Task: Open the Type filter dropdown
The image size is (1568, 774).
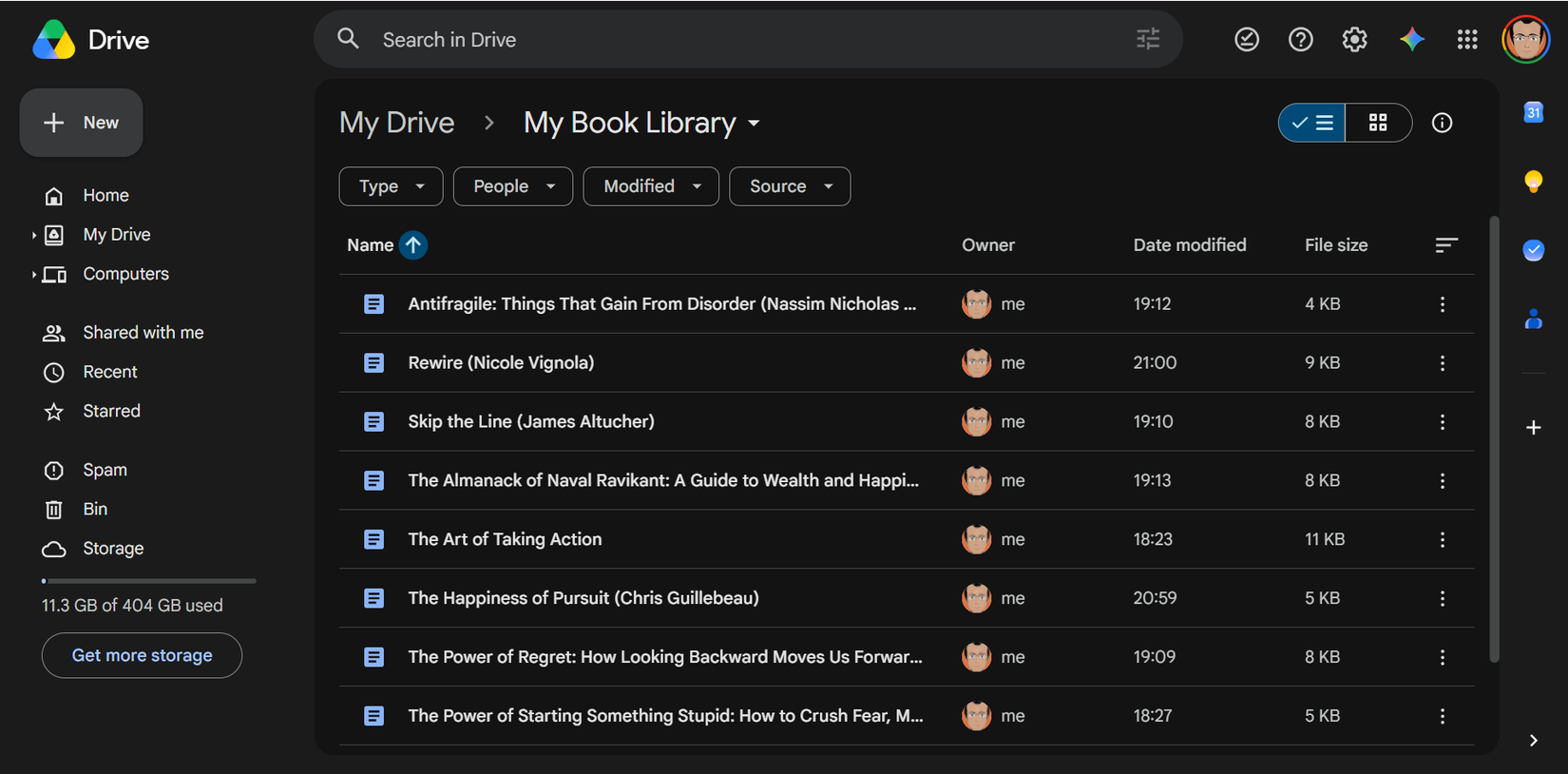Action: (x=391, y=186)
